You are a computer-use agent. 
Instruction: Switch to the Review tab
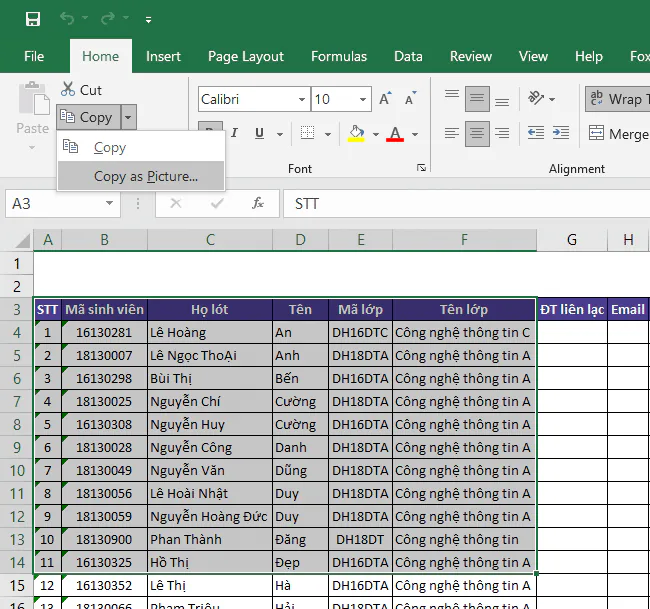point(471,56)
